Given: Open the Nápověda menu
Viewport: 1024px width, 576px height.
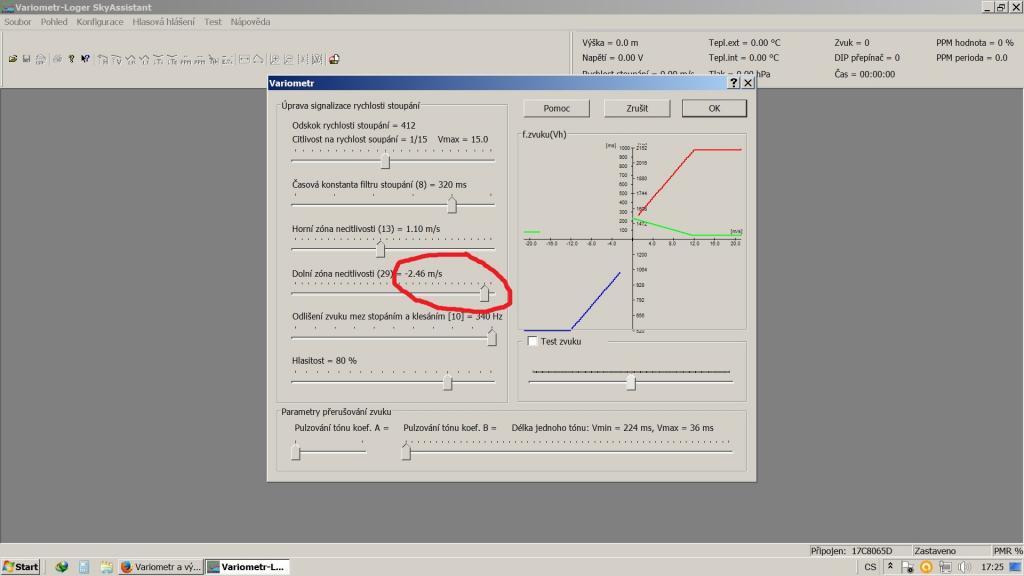Looking at the screenshot, I should tap(250, 21).
